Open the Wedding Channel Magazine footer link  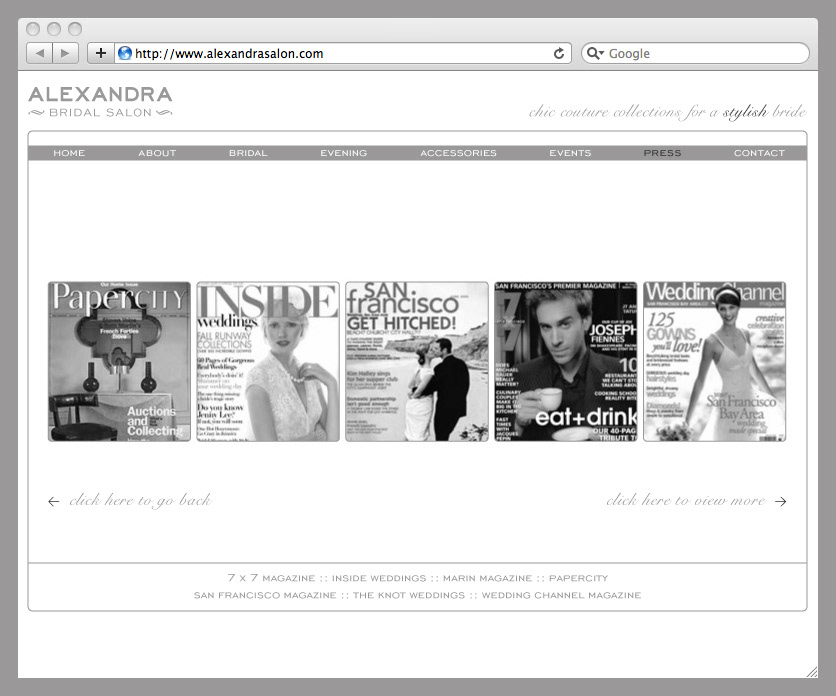(561, 595)
